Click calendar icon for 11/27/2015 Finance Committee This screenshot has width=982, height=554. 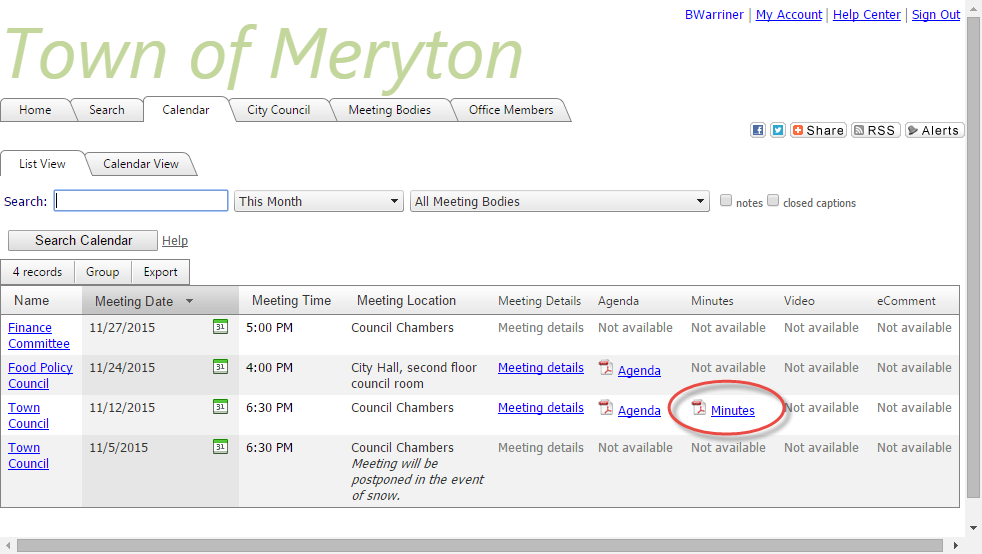(220, 326)
